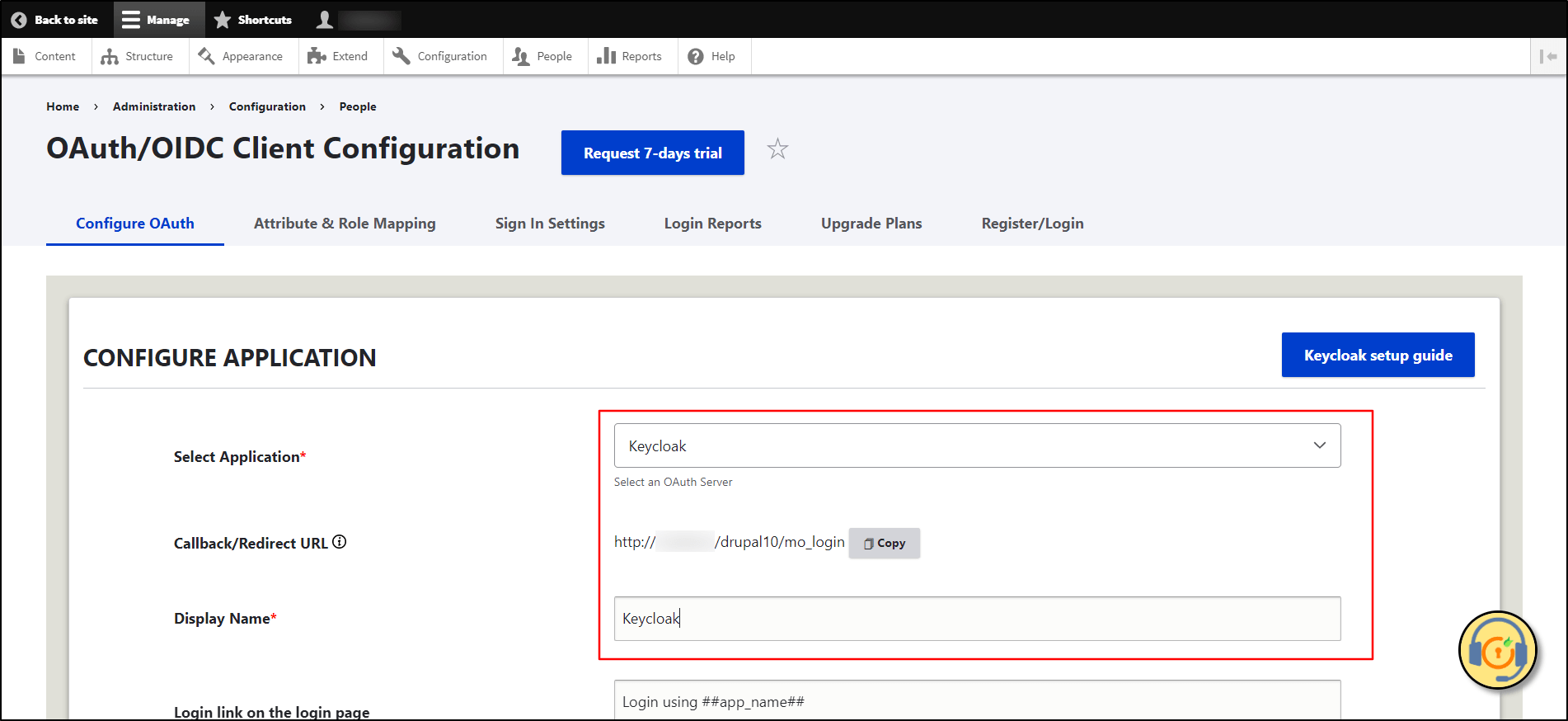Click the 'Select an OAuth Server' hint

[673, 482]
